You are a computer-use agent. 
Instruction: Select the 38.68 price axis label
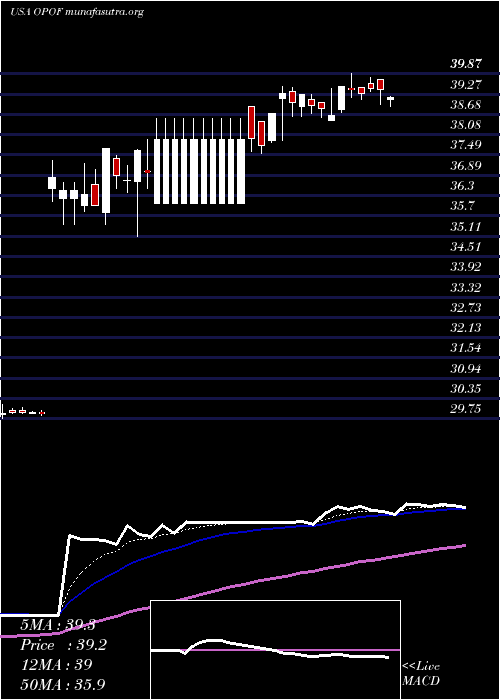[x=466, y=104]
